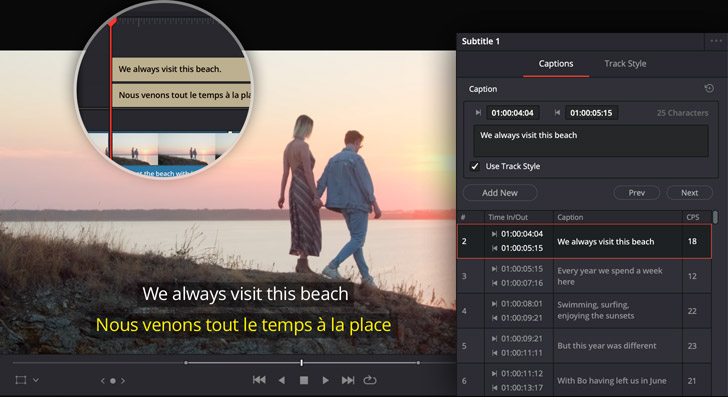728x397 pixels.
Task: Stop playback in the viewer
Action: click(304, 380)
